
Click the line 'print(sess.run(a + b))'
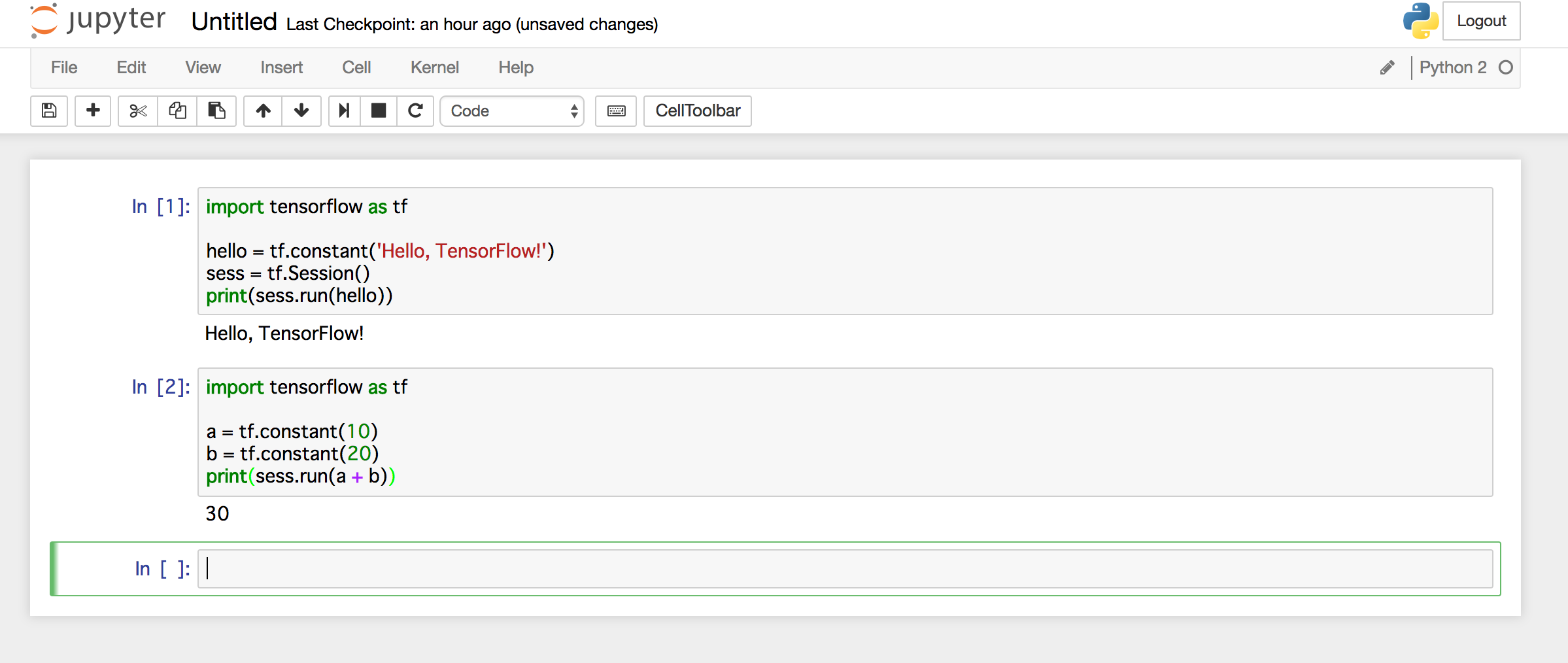(301, 476)
